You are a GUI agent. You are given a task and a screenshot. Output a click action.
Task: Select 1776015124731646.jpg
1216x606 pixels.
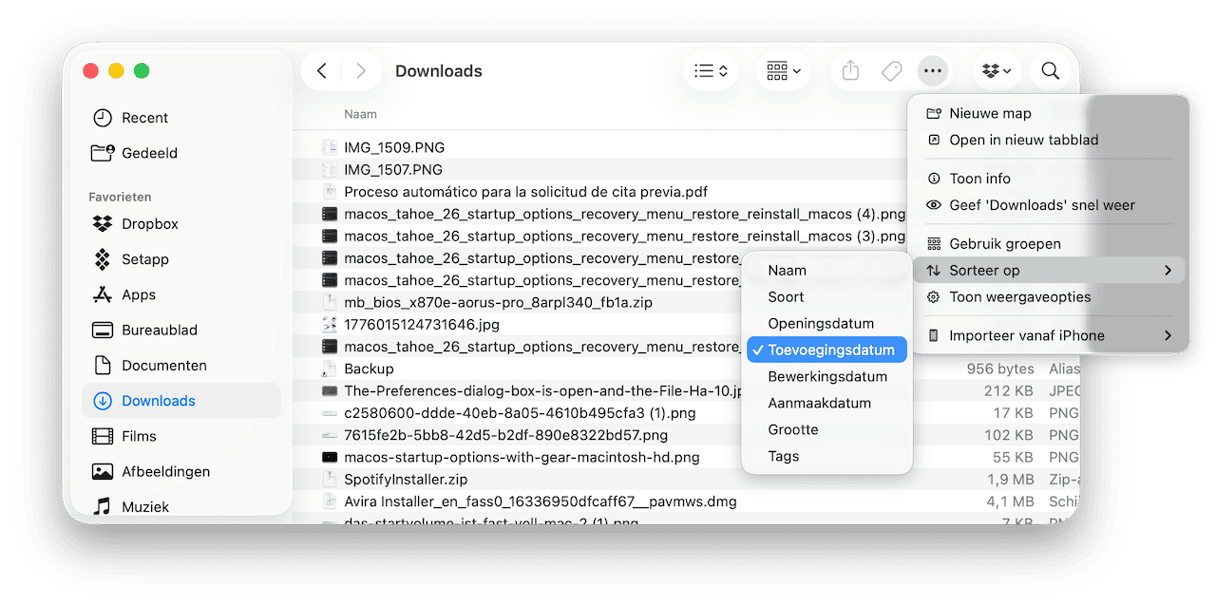click(x=422, y=325)
